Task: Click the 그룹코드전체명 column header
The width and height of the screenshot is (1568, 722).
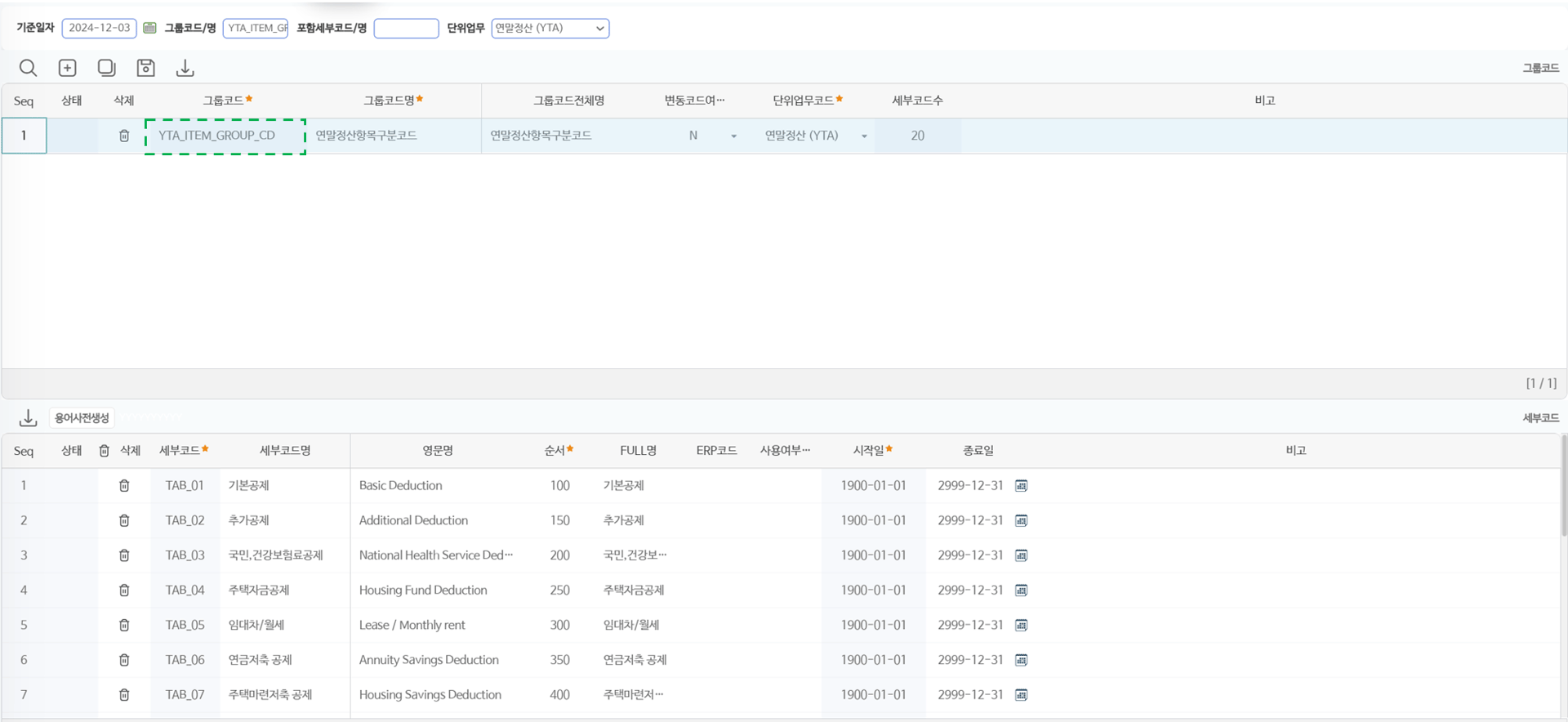Action: coord(569,100)
